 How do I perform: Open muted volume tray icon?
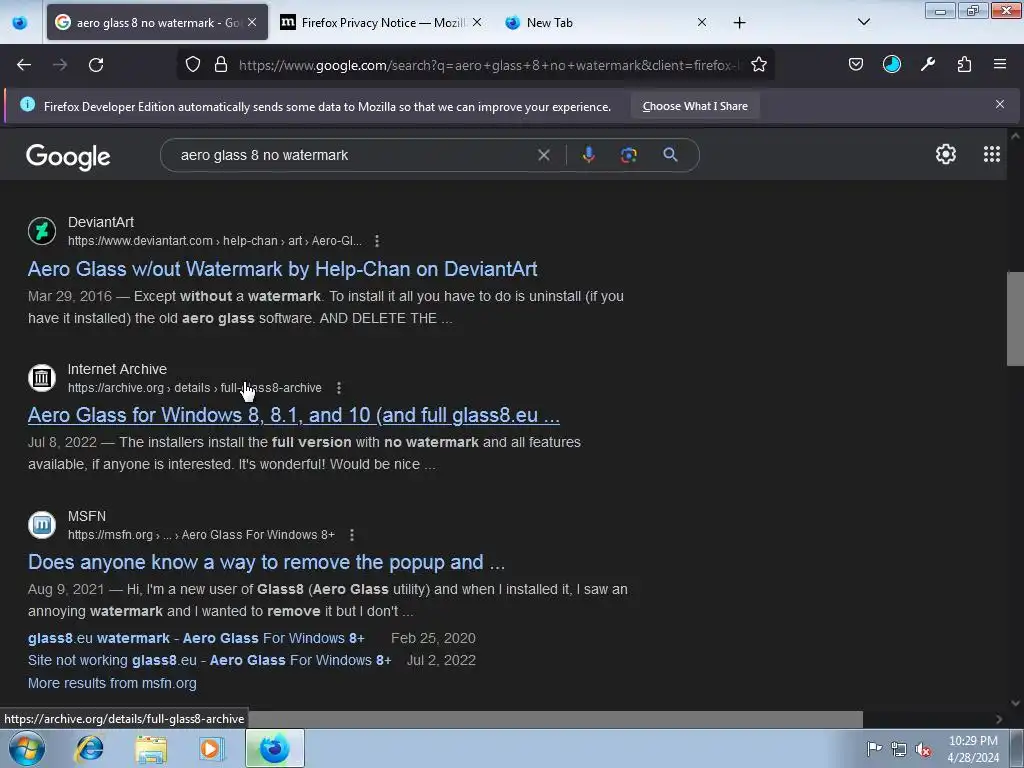pyautogui.click(x=923, y=750)
